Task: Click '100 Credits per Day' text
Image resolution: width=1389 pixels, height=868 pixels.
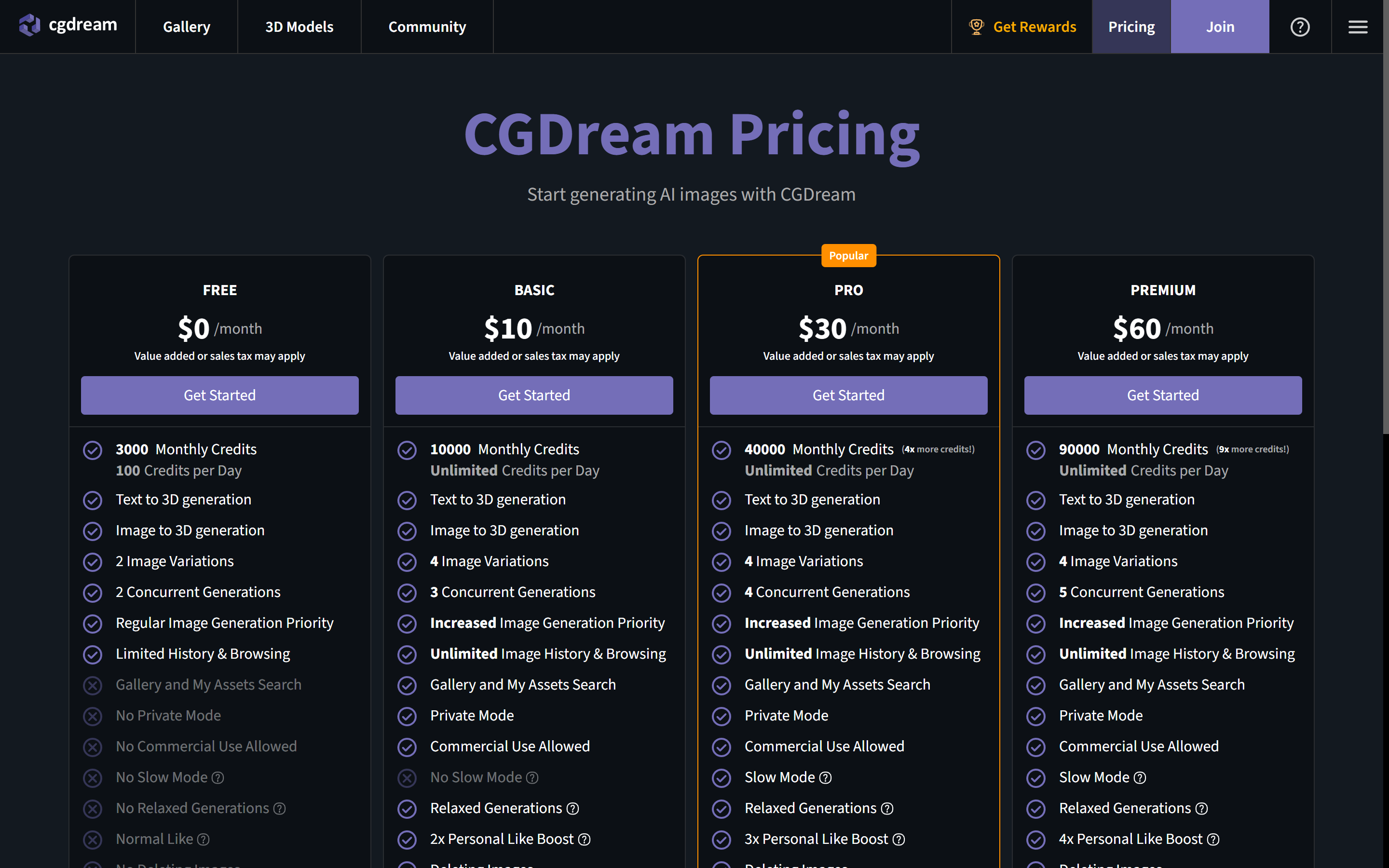Action: point(178,471)
